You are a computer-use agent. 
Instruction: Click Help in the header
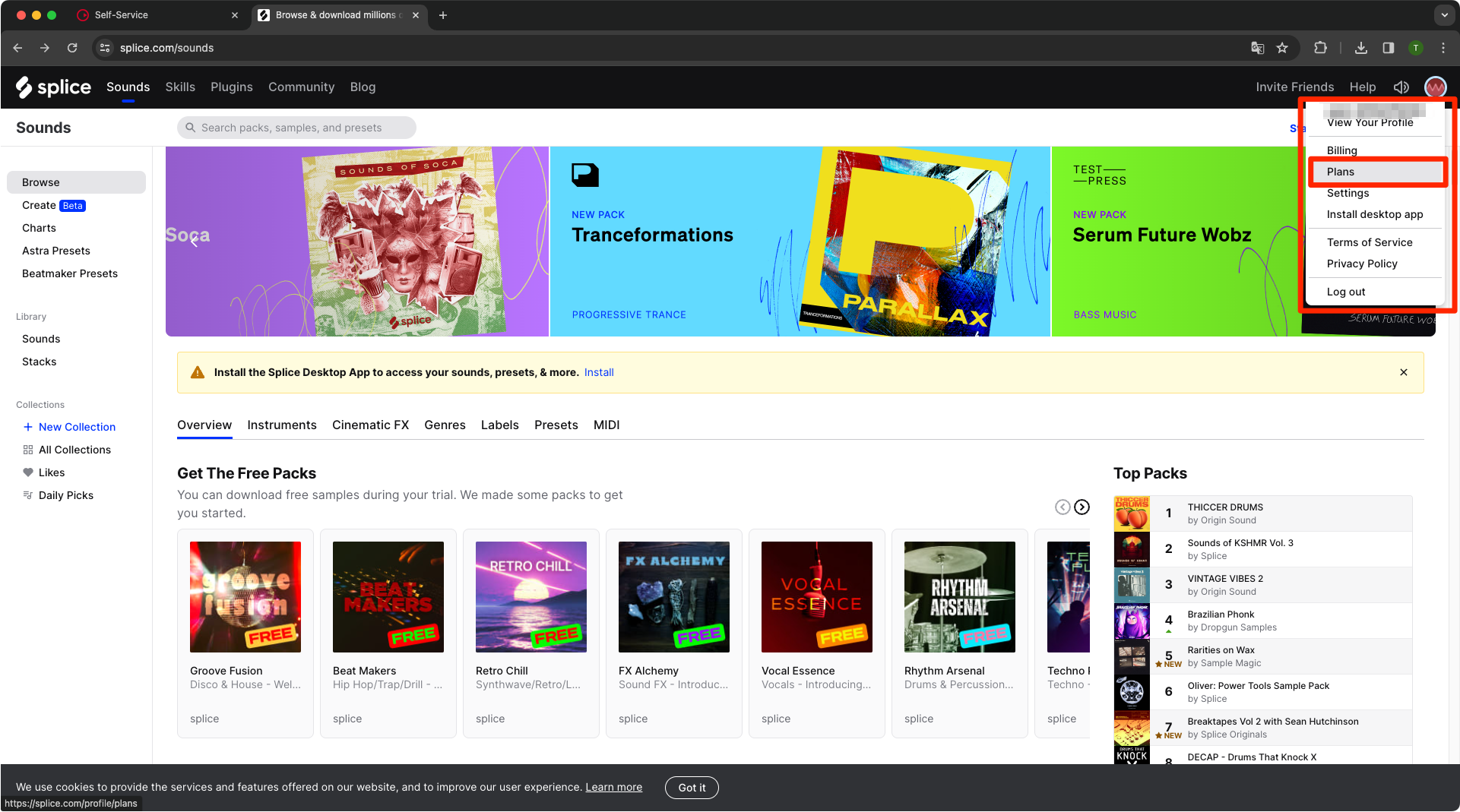coord(1362,87)
